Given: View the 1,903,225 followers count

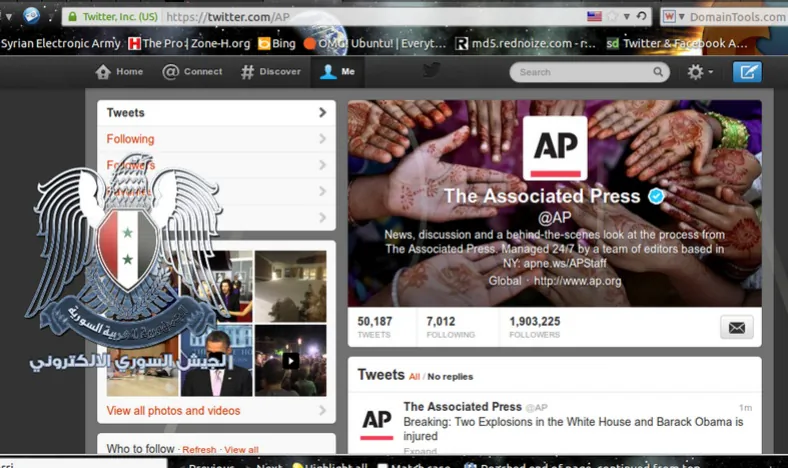Looking at the screenshot, I should coord(535,327).
